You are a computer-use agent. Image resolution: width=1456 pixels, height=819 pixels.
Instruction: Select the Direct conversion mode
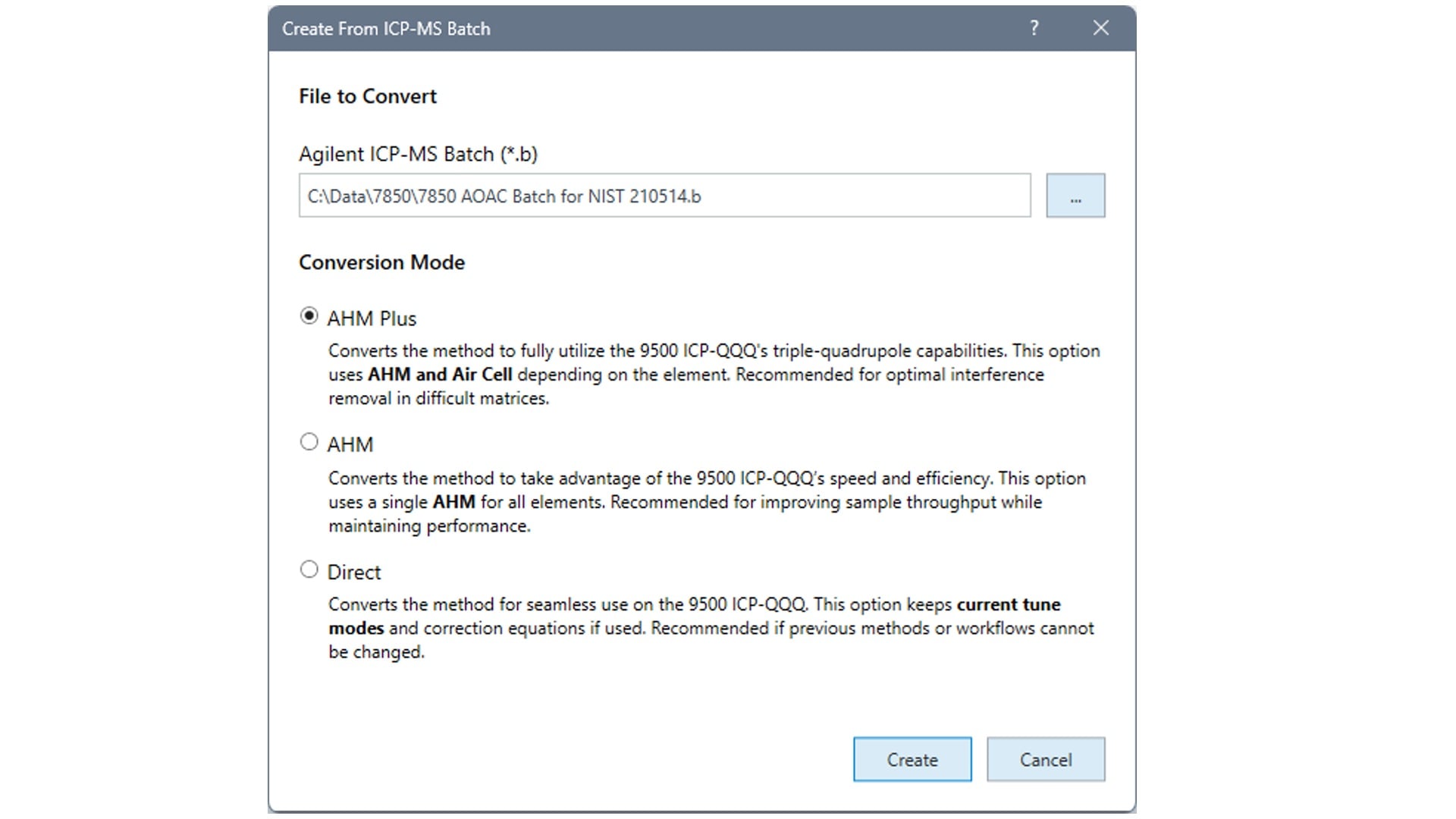[x=309, y=570]
